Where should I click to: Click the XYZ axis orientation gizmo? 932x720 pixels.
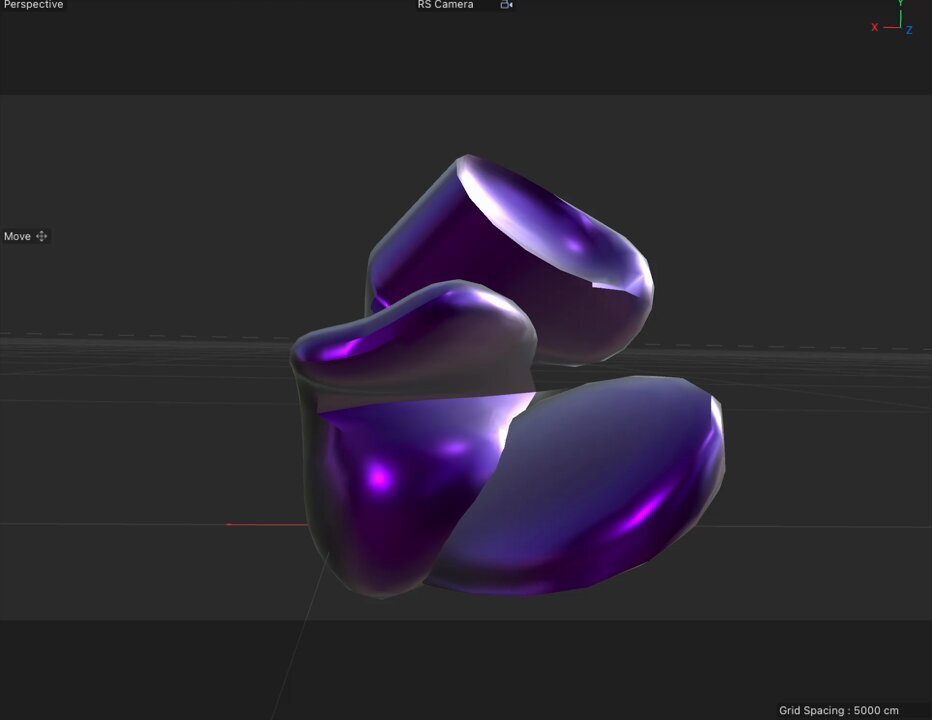(x=892, y=18)
